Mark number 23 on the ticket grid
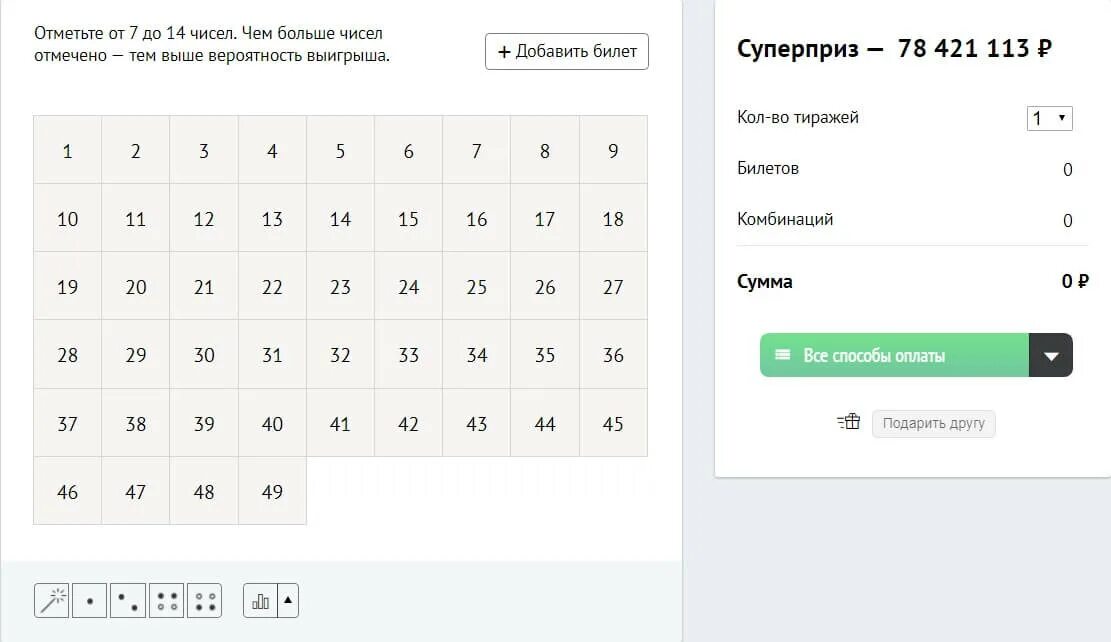Viewport: 1111px width, 642px height. point(340,286)
